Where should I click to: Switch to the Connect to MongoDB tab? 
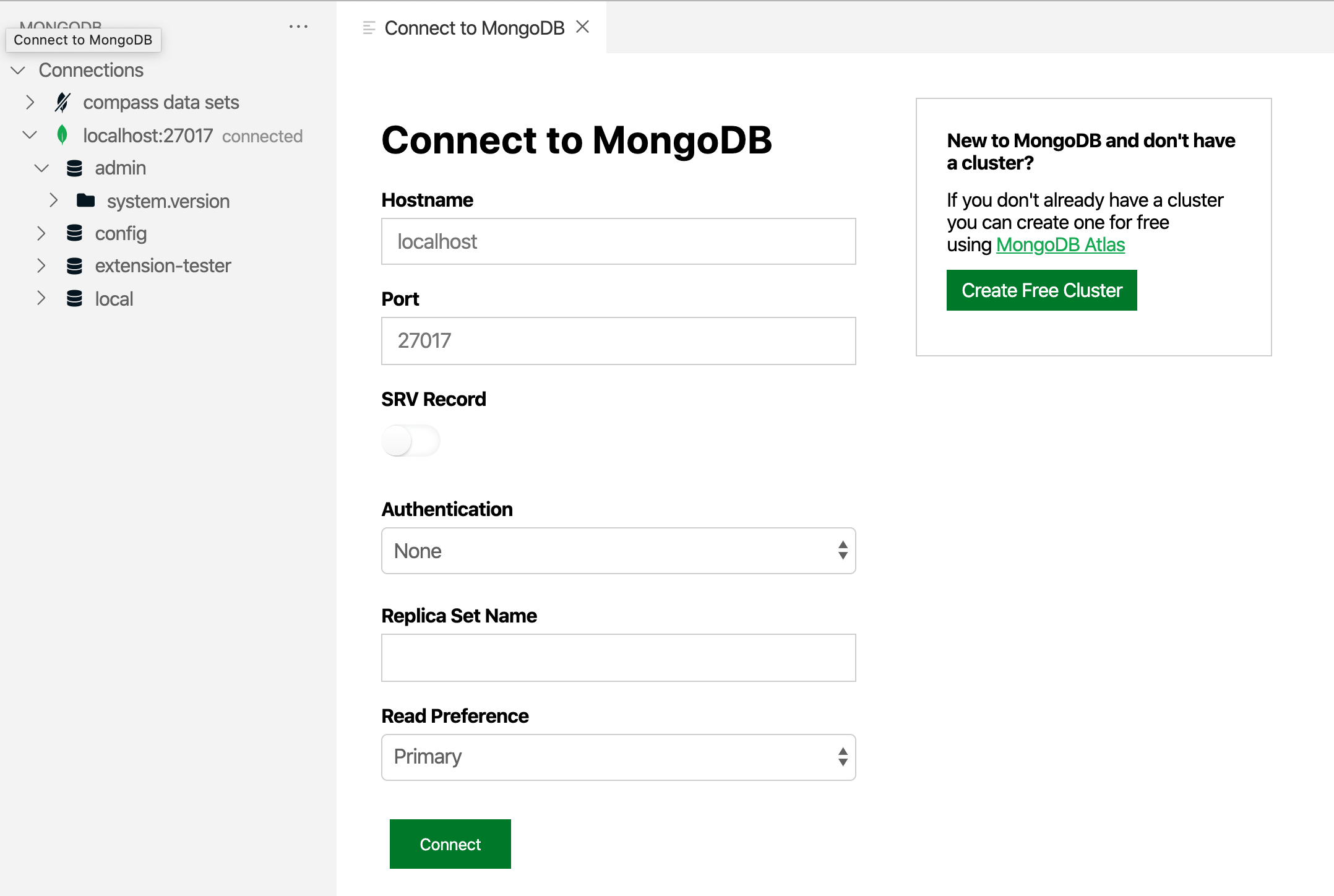pyautogui.click(x=474, y=28)
